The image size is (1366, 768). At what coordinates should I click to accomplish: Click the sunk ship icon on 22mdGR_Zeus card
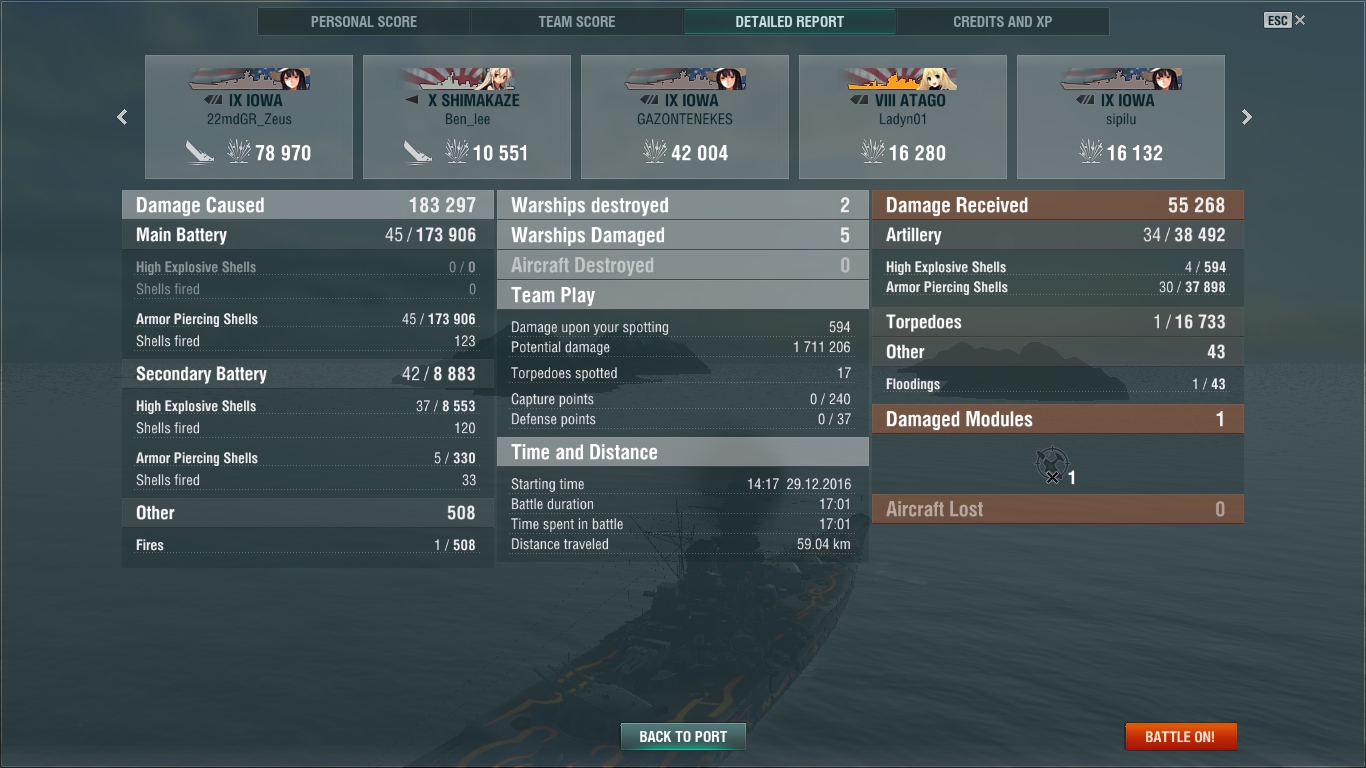(200, 152)
